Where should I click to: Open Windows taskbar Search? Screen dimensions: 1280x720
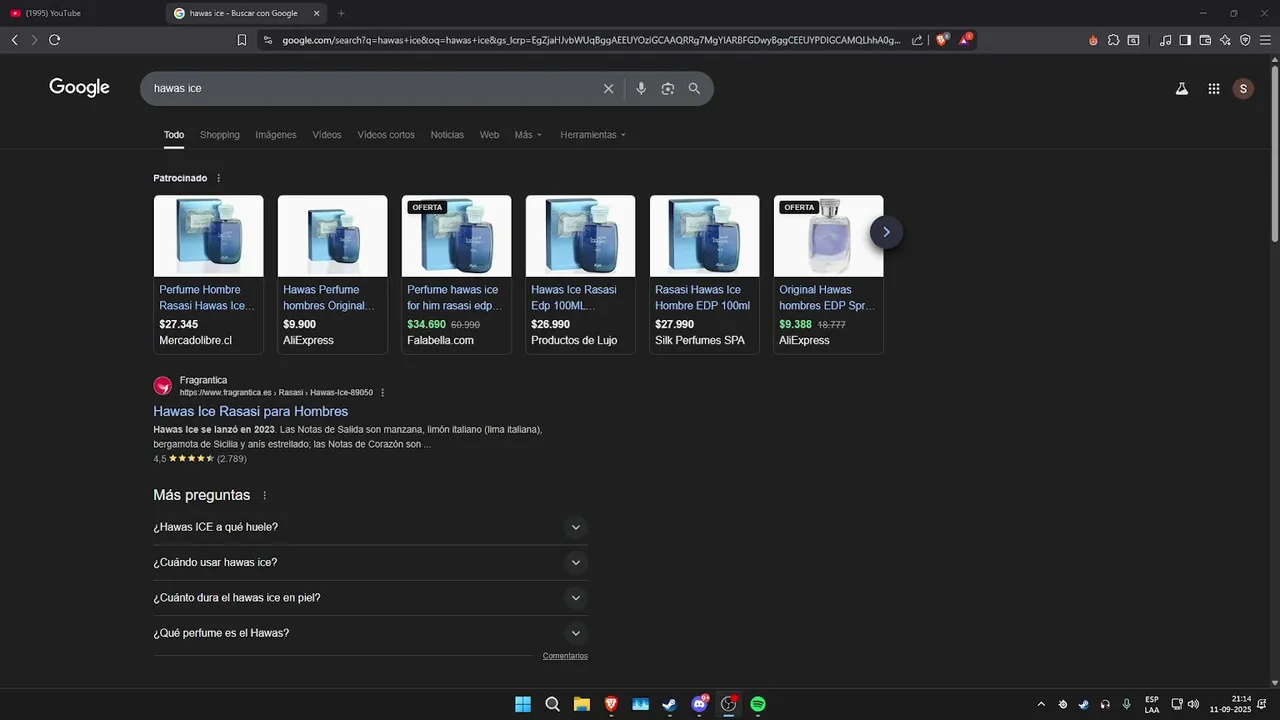[x=552, y=704]
